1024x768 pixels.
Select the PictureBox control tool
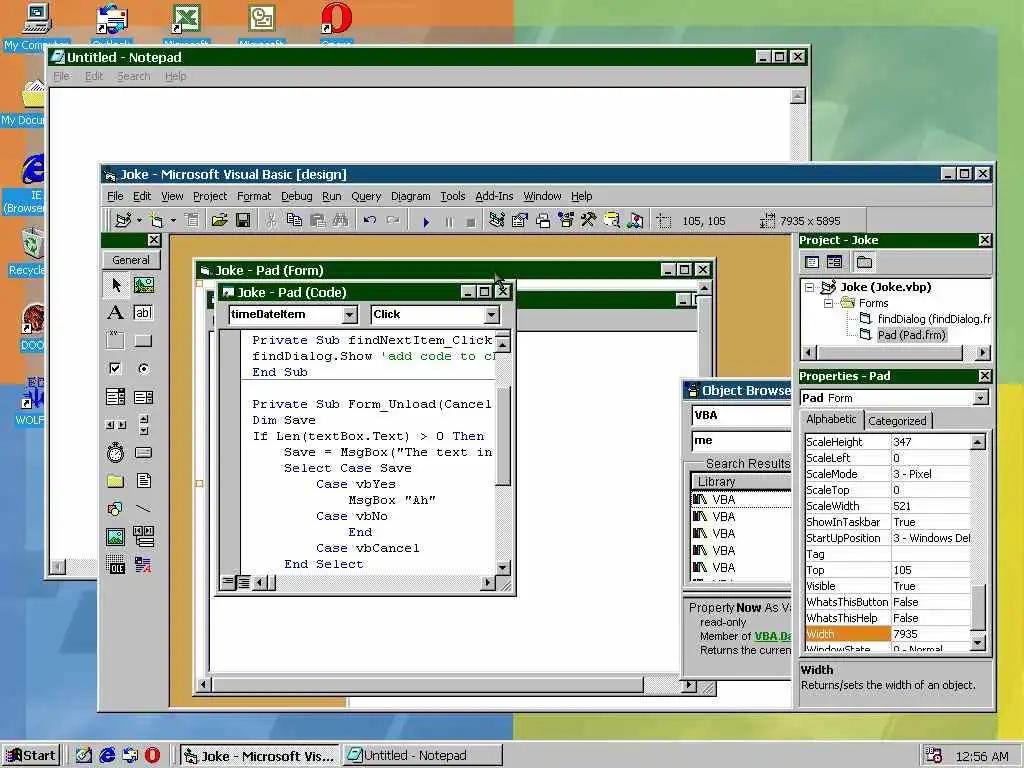[x=144, y=285]
